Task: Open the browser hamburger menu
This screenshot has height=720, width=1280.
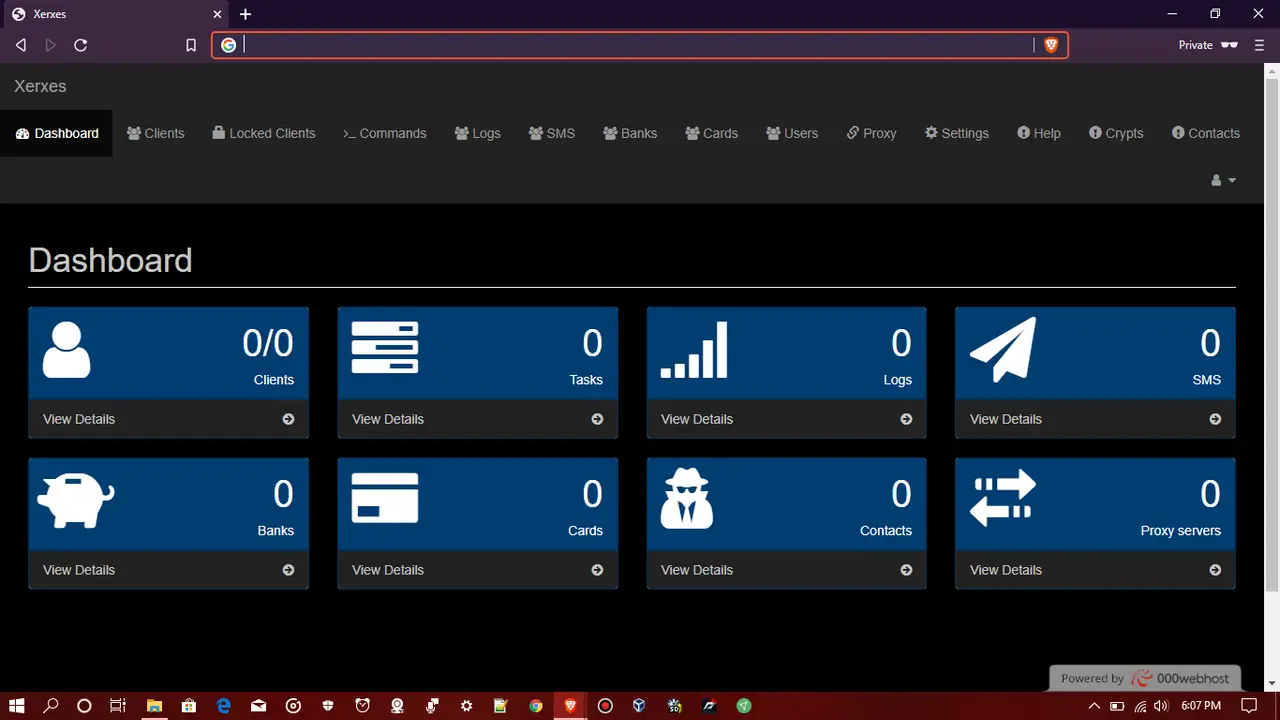Action: [x=1259, y=45]
